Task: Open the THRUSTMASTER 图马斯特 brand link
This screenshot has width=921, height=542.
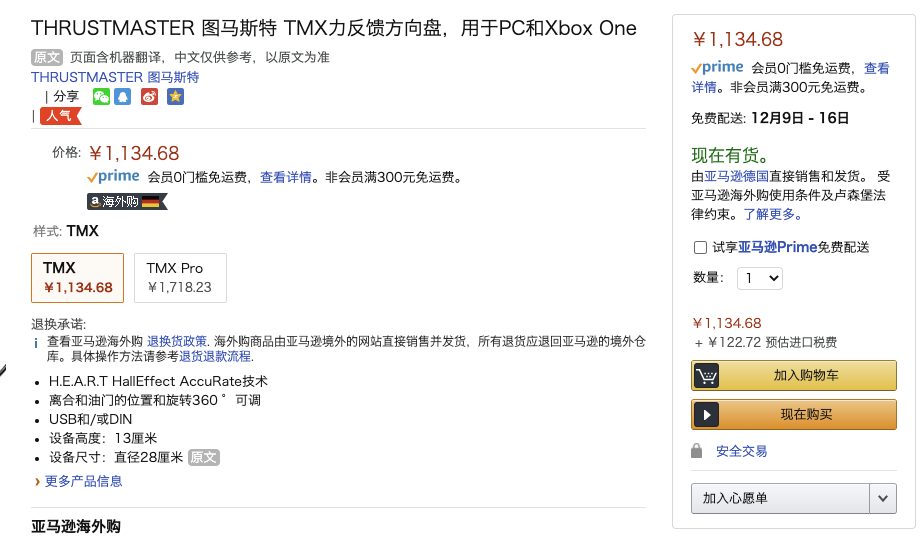Action: pyautogui.click(x=115, y=77)
